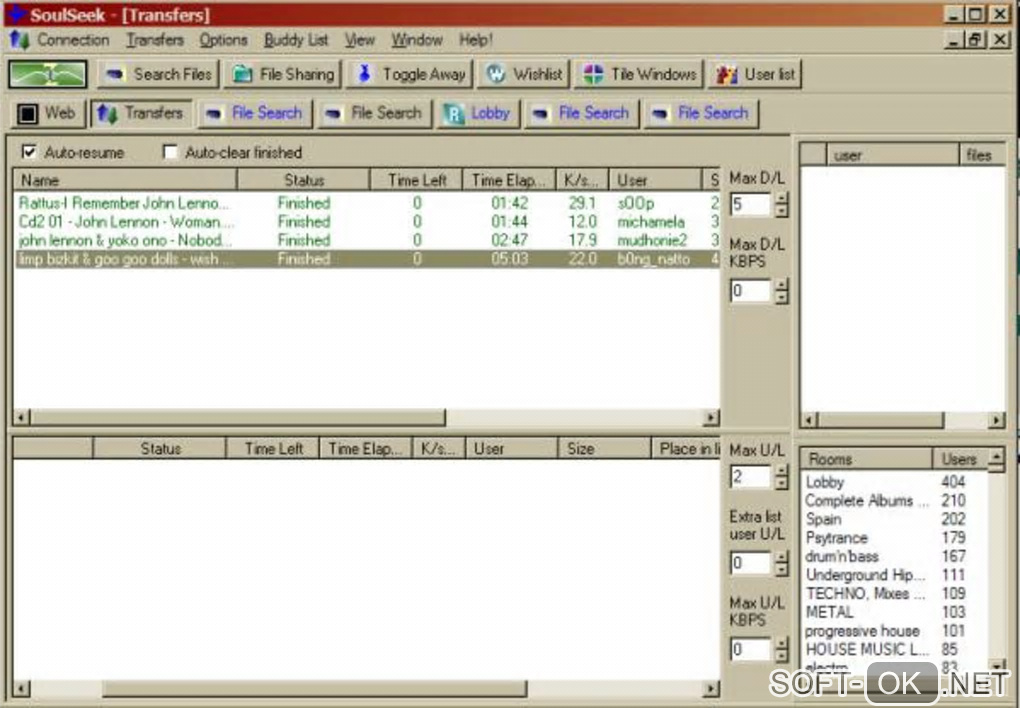
Task: Click the downloads K/s column header
Action: click(582, 180)
